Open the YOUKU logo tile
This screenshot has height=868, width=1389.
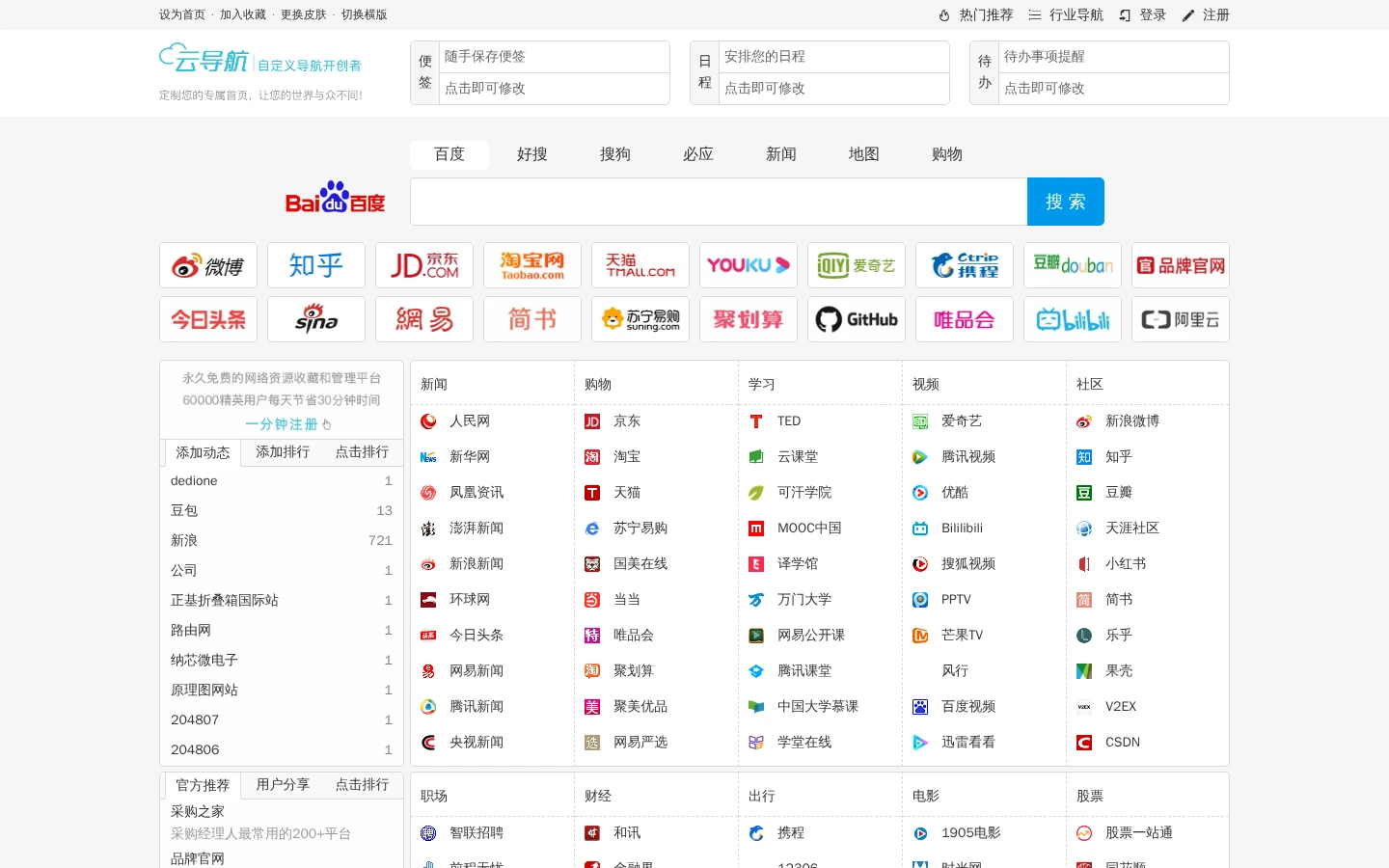[x=749, y=265]
